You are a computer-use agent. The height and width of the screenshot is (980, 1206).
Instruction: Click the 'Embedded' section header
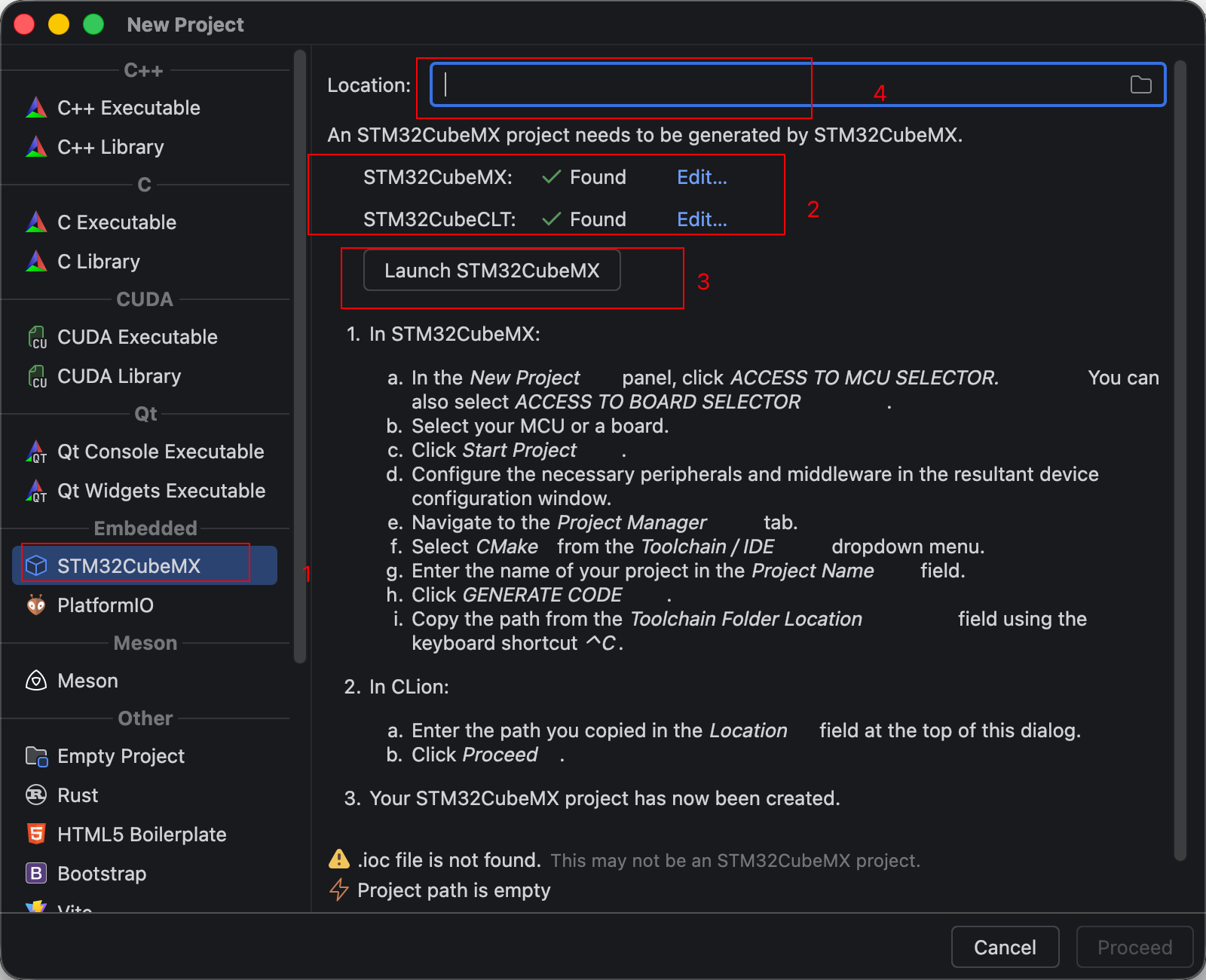(145, 528)
